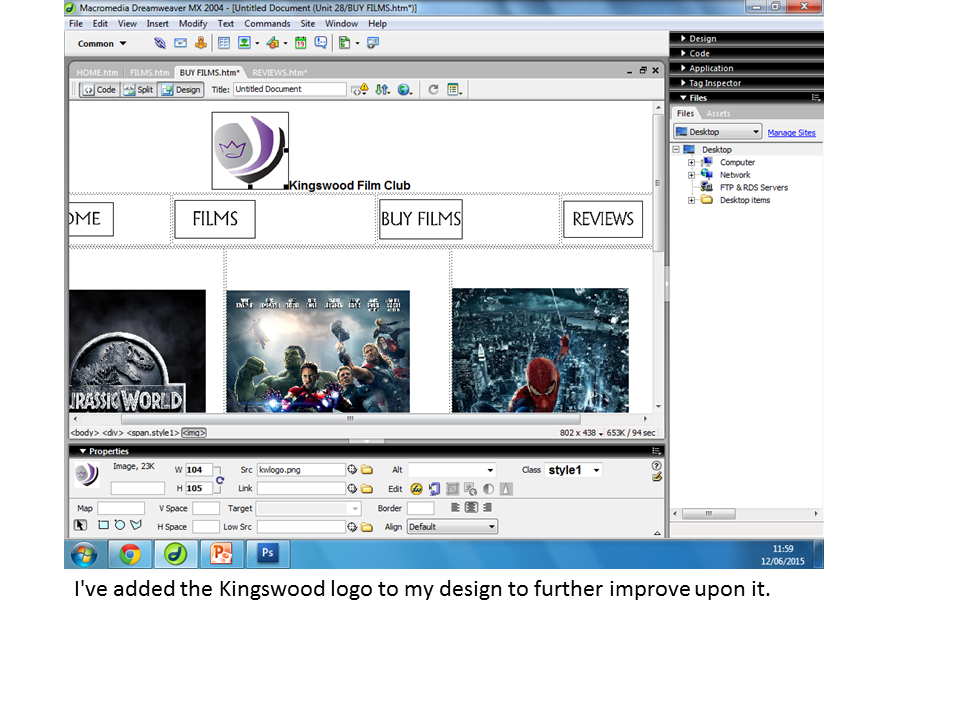
Task: Click the Optimize in Fireworks icon
Action: pyautogui.click(x=434, y=489)
